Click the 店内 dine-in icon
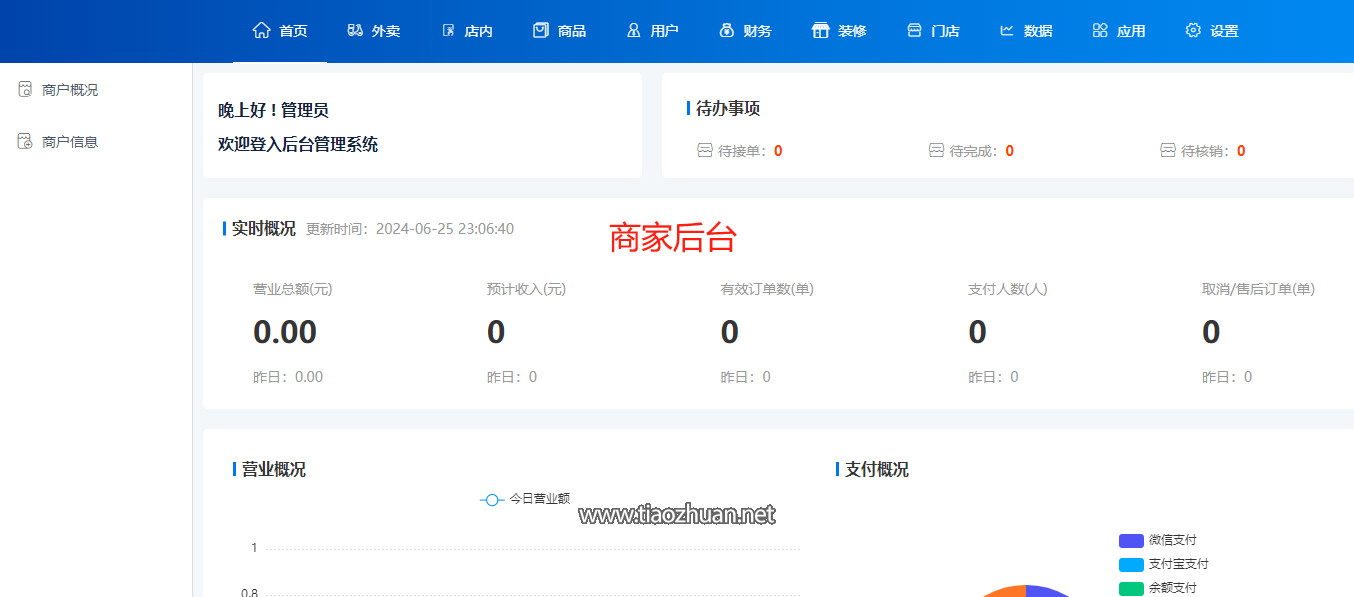1354x597 pixels. 448,30
